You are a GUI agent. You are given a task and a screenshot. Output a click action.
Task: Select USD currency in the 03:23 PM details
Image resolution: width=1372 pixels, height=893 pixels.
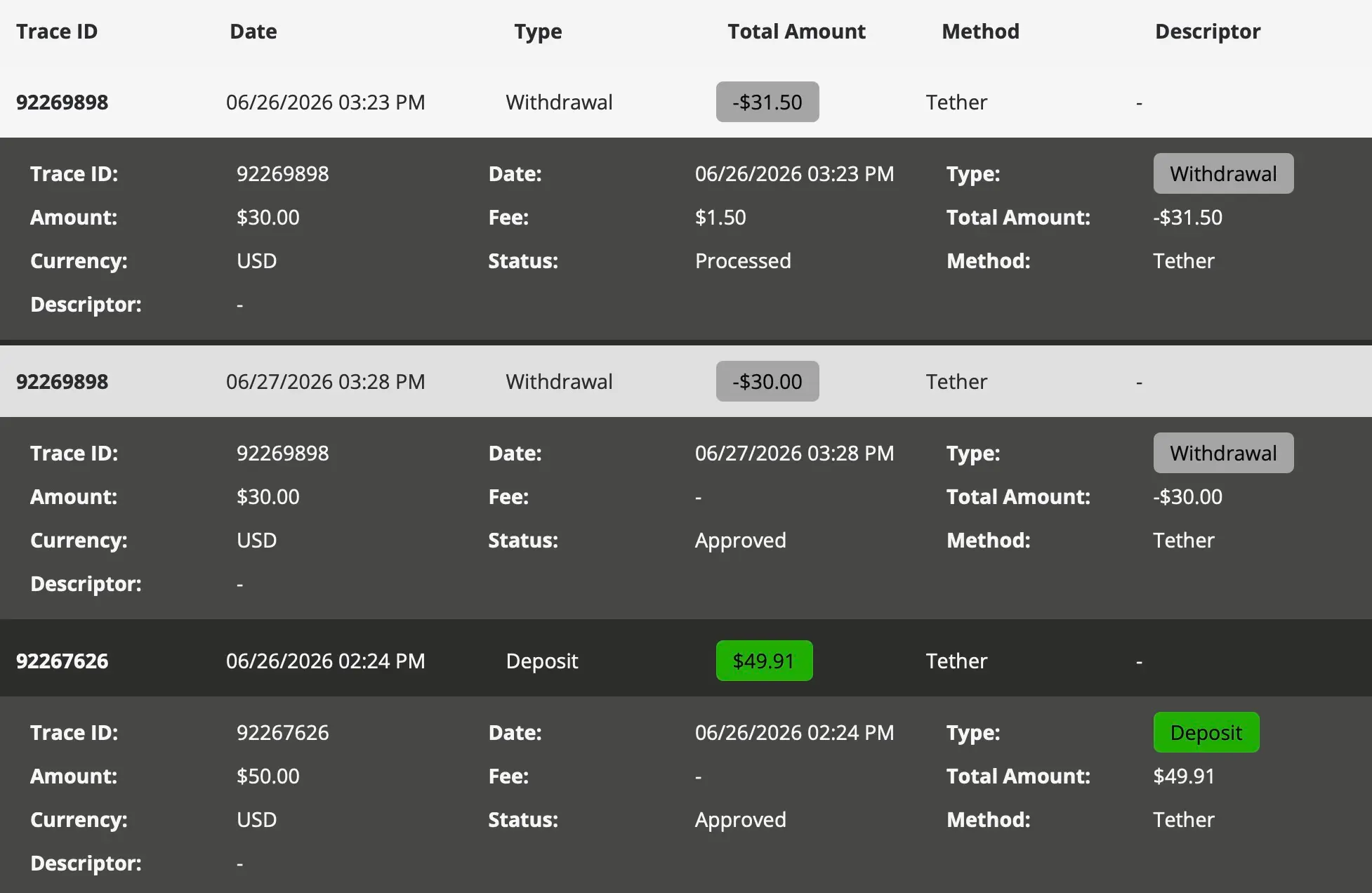(x=257, y=261)
